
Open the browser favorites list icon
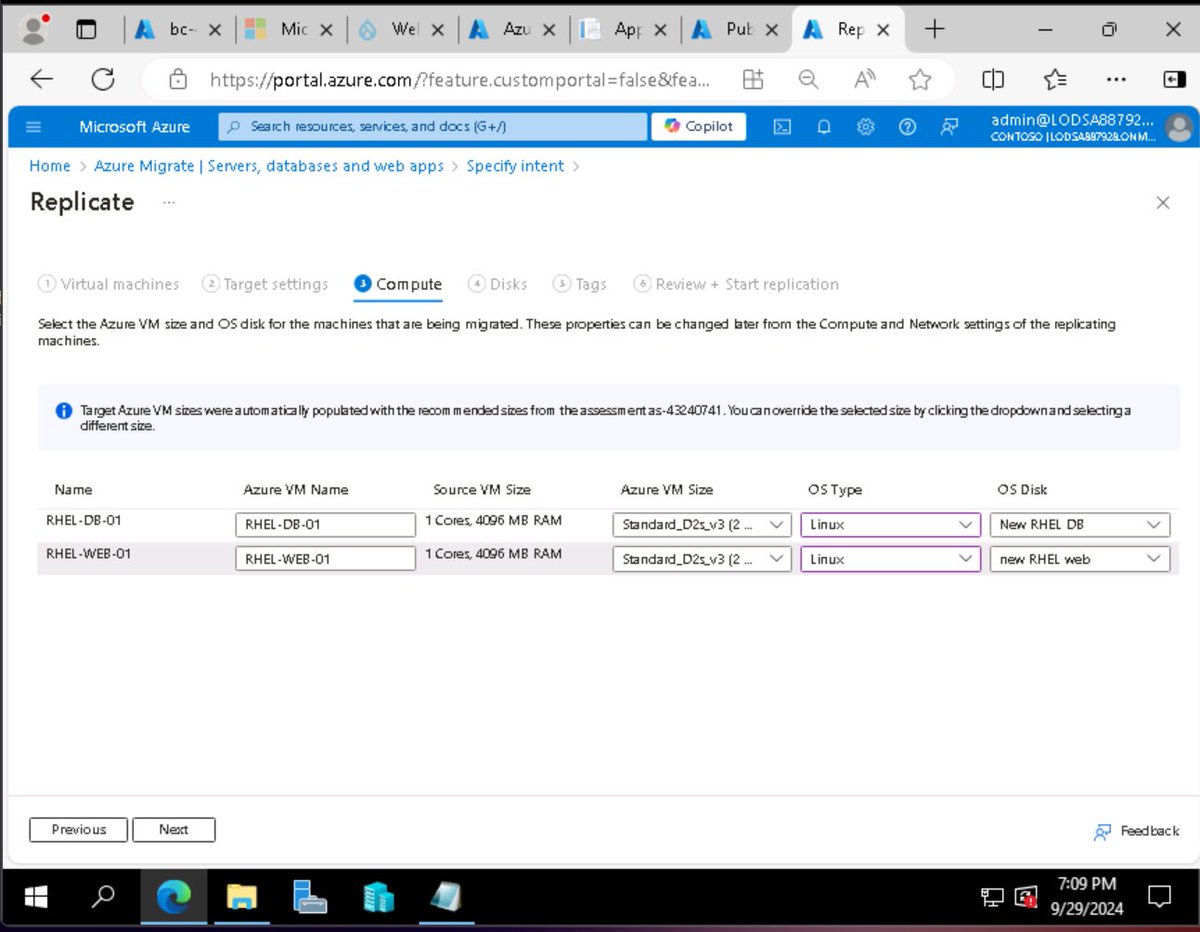point(1055,80)
